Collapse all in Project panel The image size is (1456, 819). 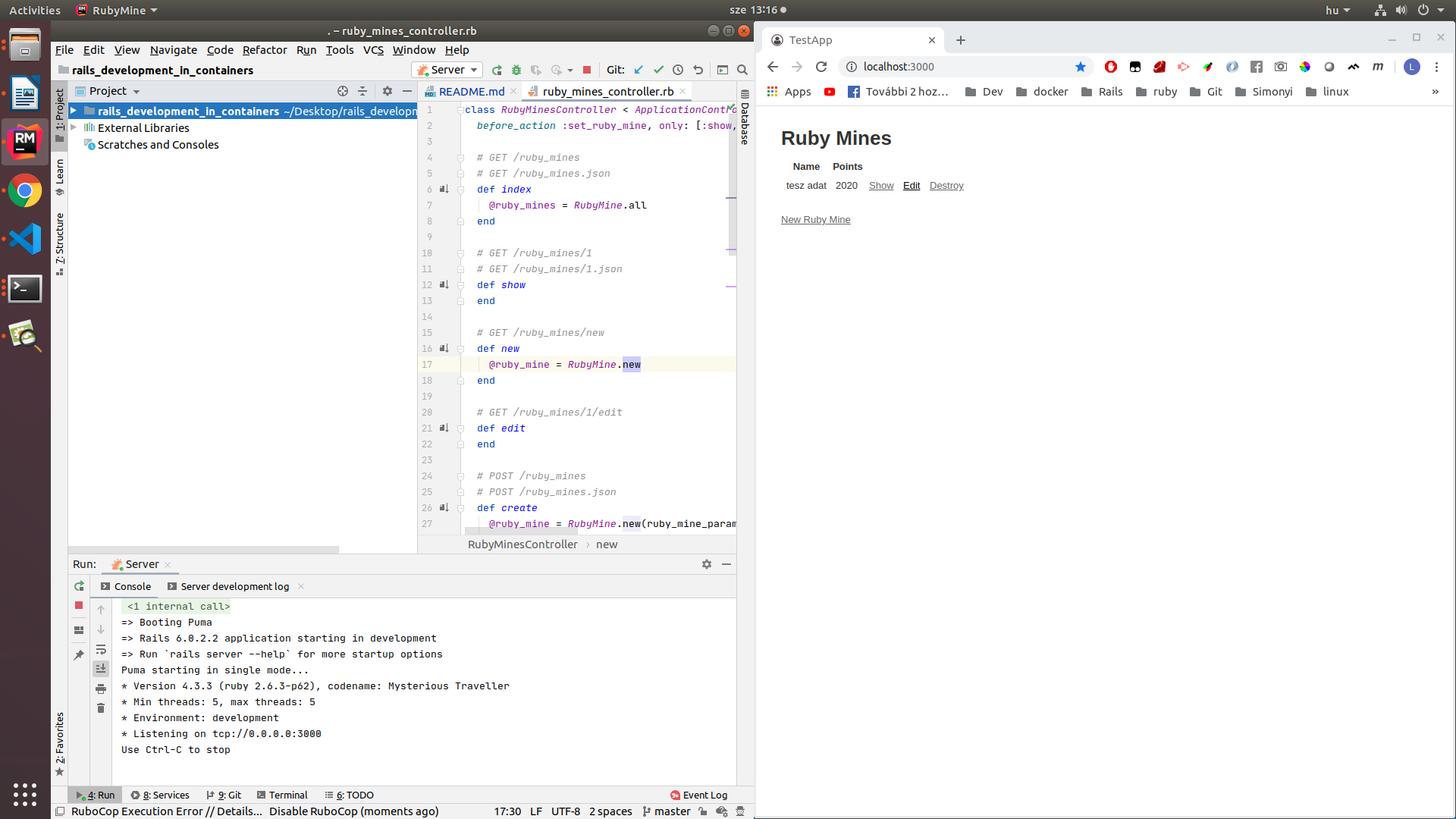362,91
